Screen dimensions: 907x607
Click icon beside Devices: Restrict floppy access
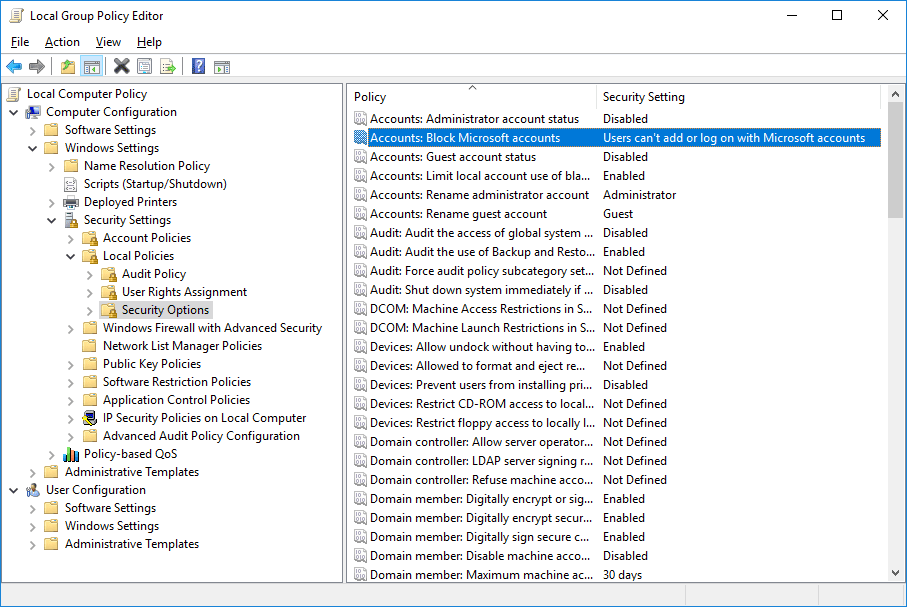point(360,423)
